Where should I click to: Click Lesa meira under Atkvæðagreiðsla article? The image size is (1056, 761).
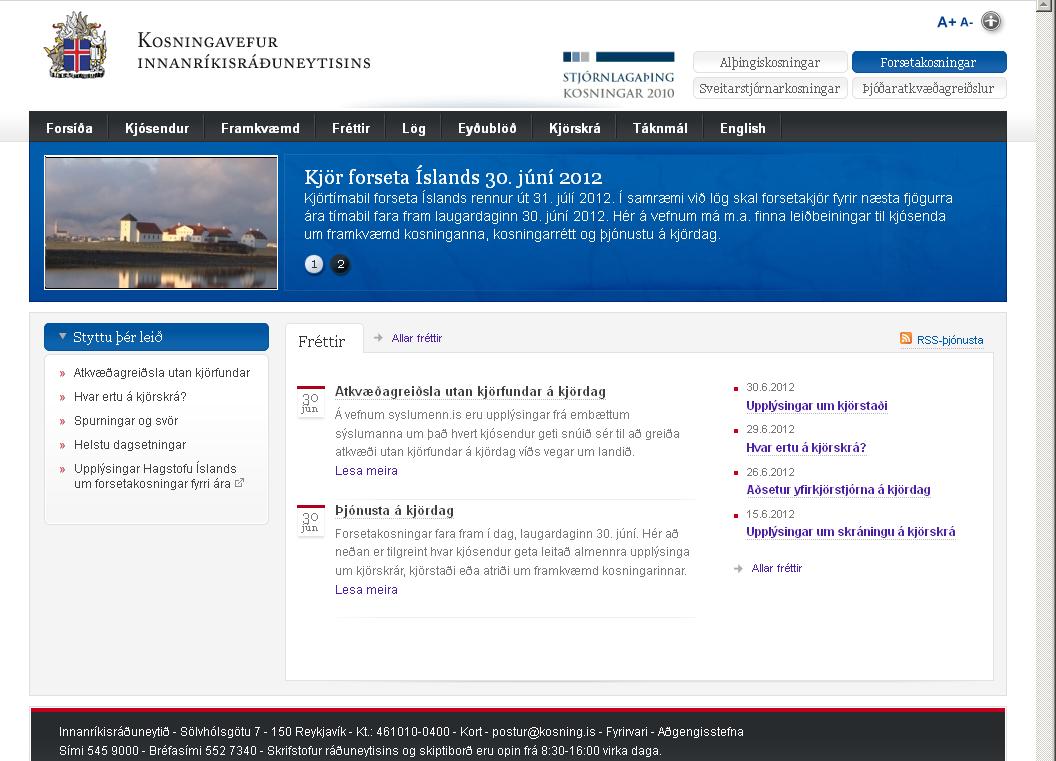(x=366, y=471)
